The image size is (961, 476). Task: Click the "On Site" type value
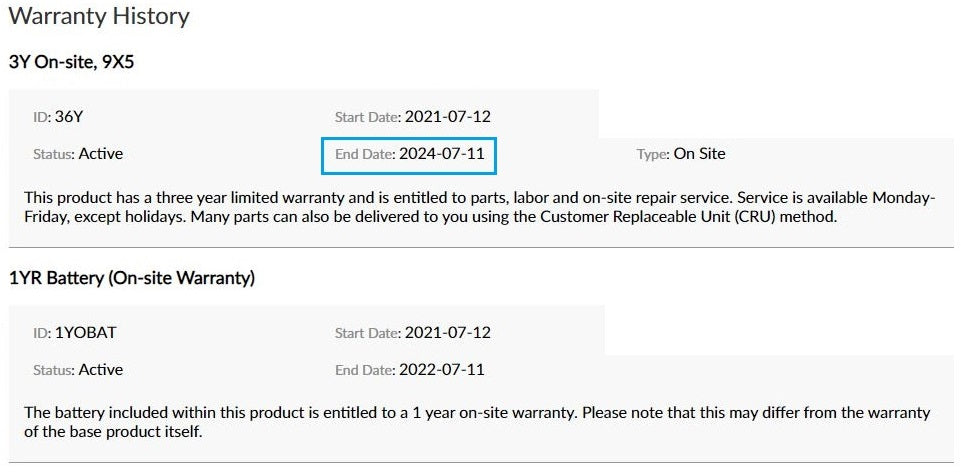699,154
